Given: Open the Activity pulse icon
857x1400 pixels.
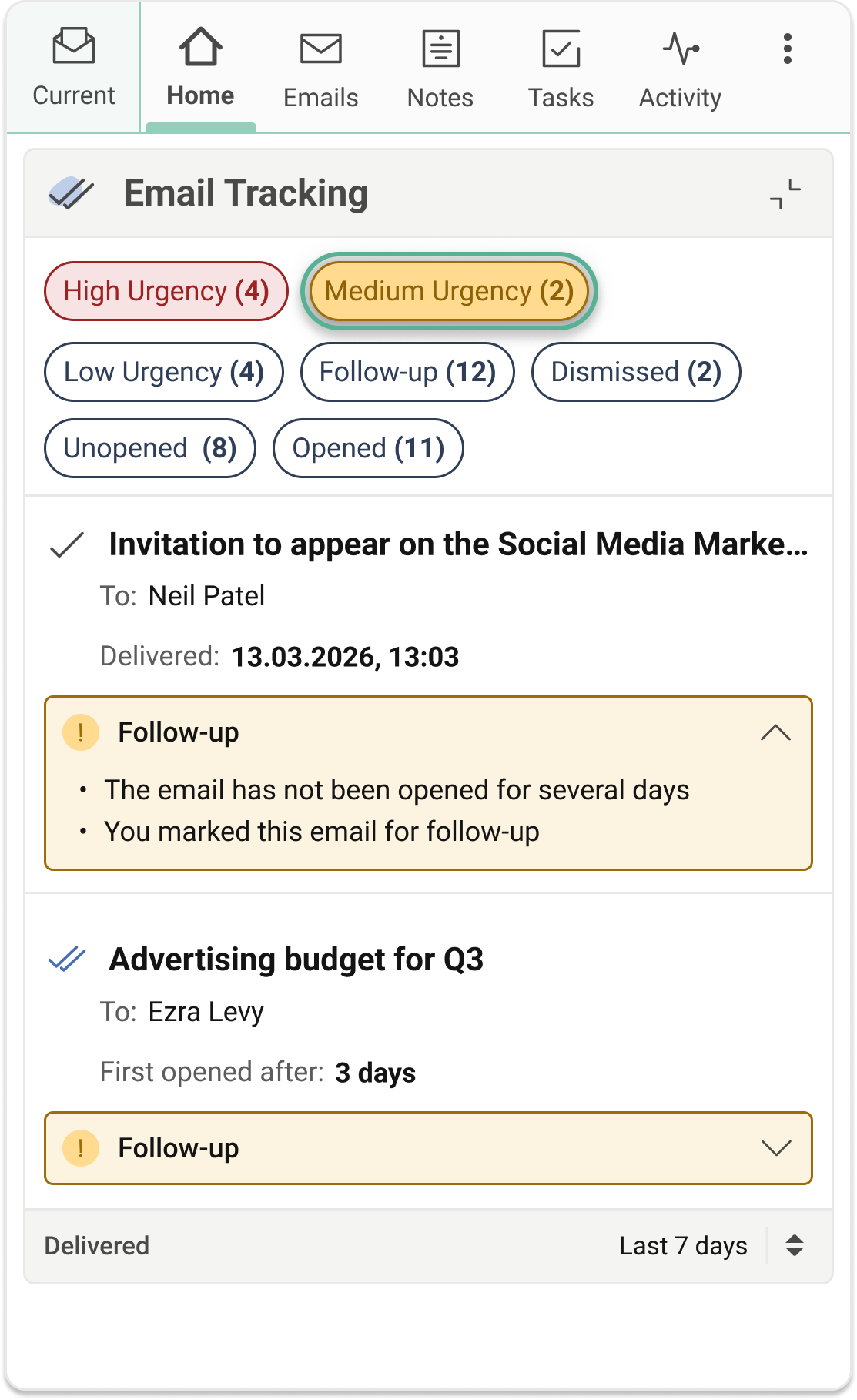Looking at the screenshot, I should point(681,49).
